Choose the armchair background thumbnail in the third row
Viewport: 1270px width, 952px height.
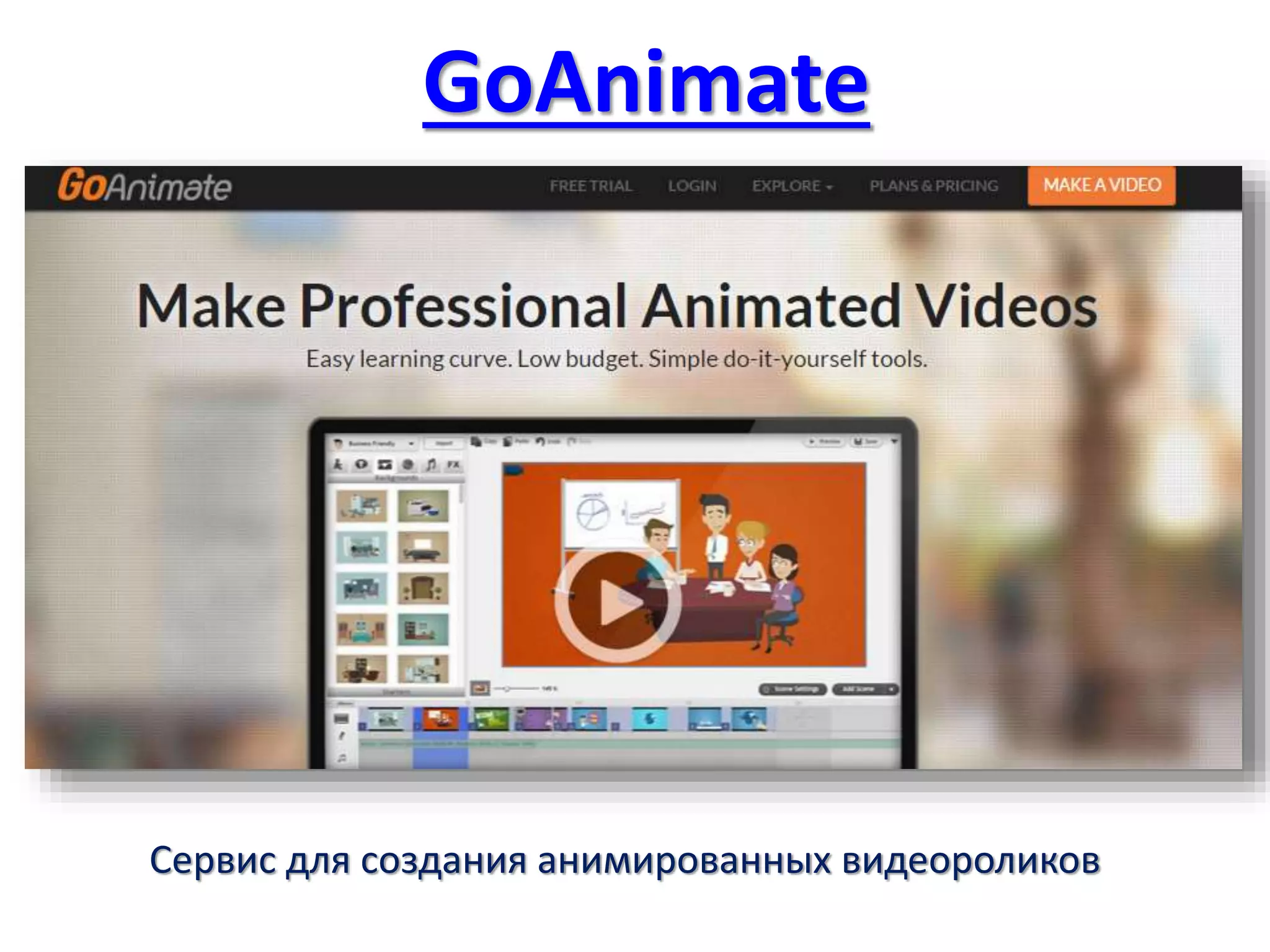[x=424, y=589]
